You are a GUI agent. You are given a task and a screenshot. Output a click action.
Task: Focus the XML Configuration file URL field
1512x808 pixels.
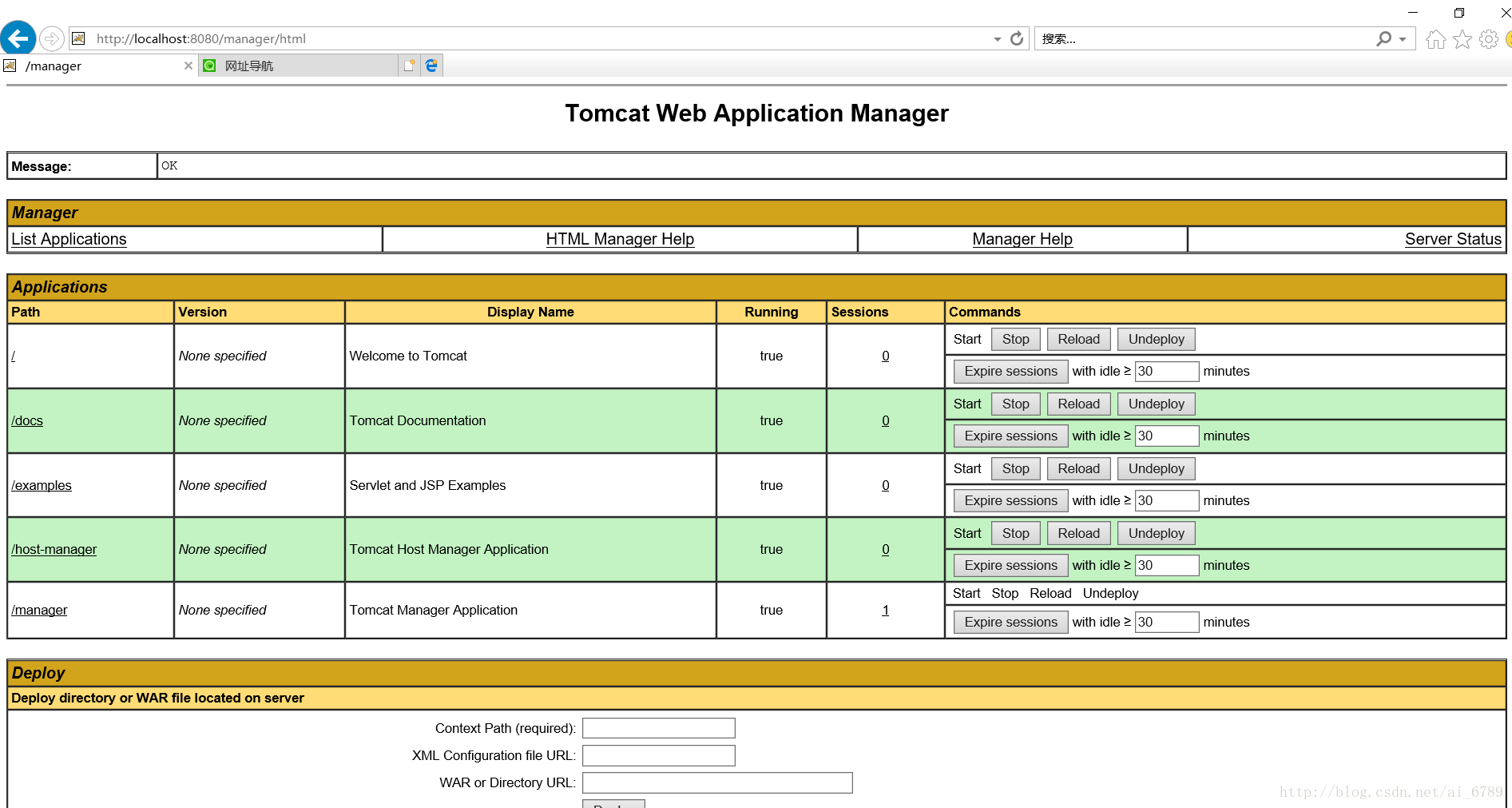coord(658,755)
